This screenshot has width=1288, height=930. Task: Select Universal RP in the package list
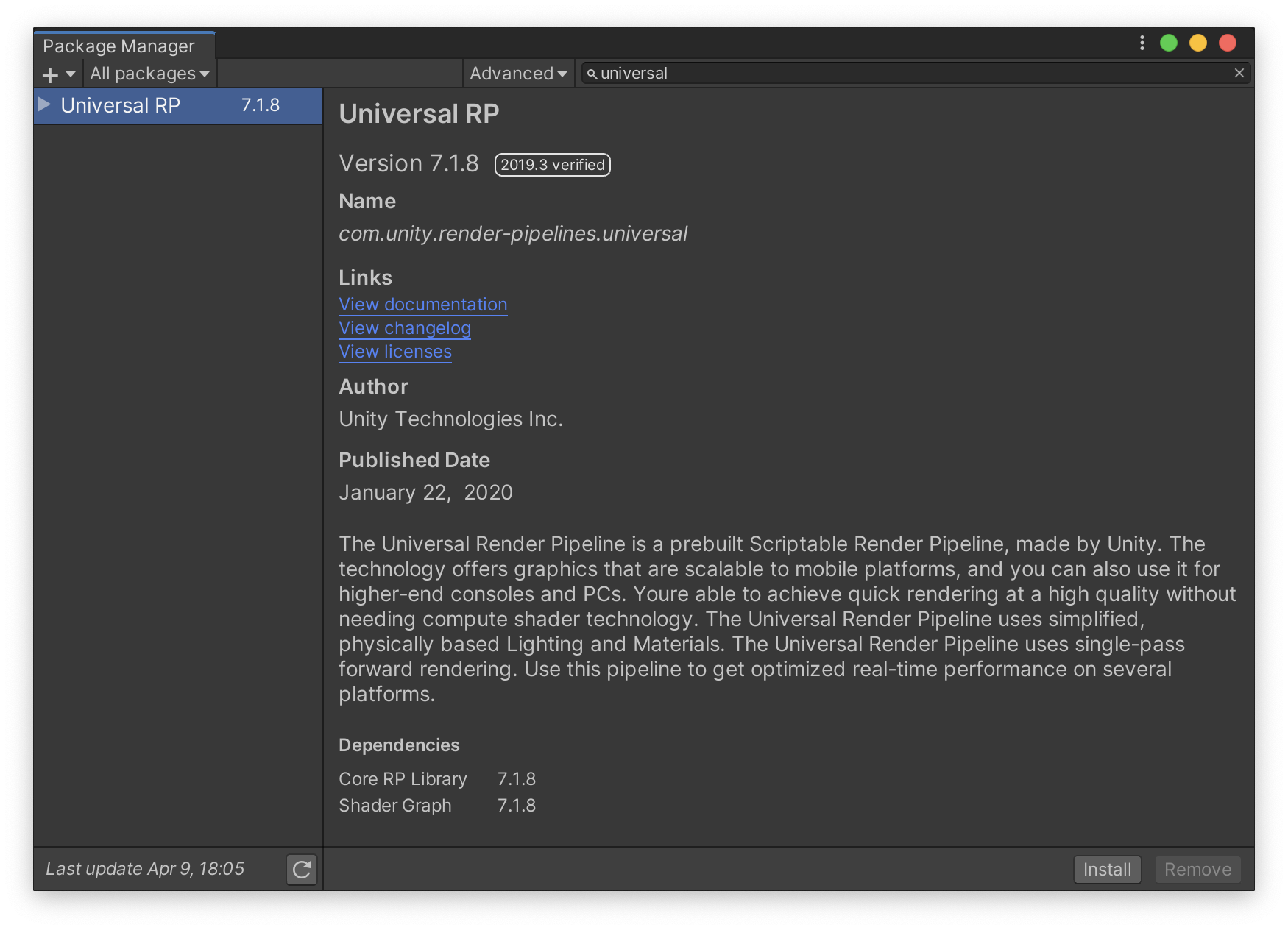coord(178,105)
